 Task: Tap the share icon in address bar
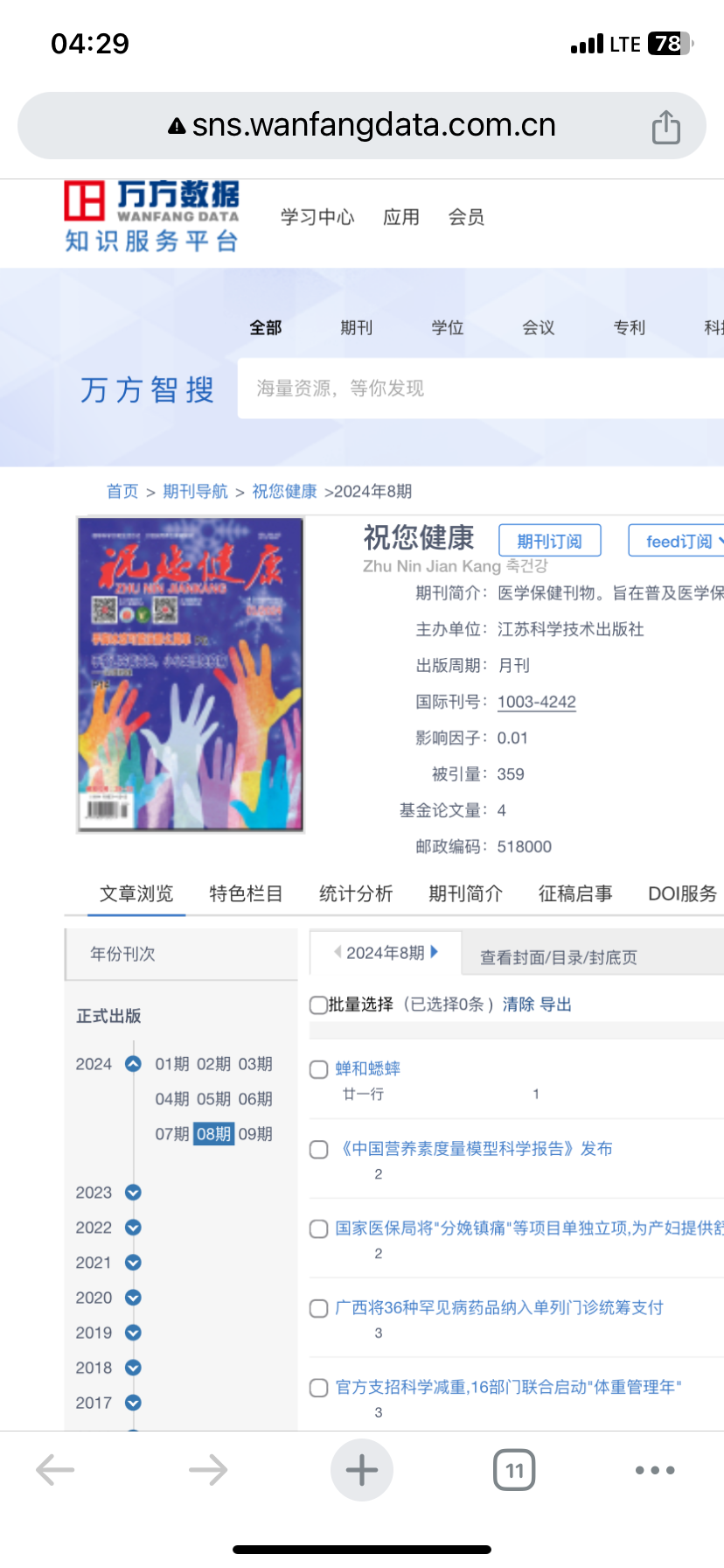(x=666, y=127)
